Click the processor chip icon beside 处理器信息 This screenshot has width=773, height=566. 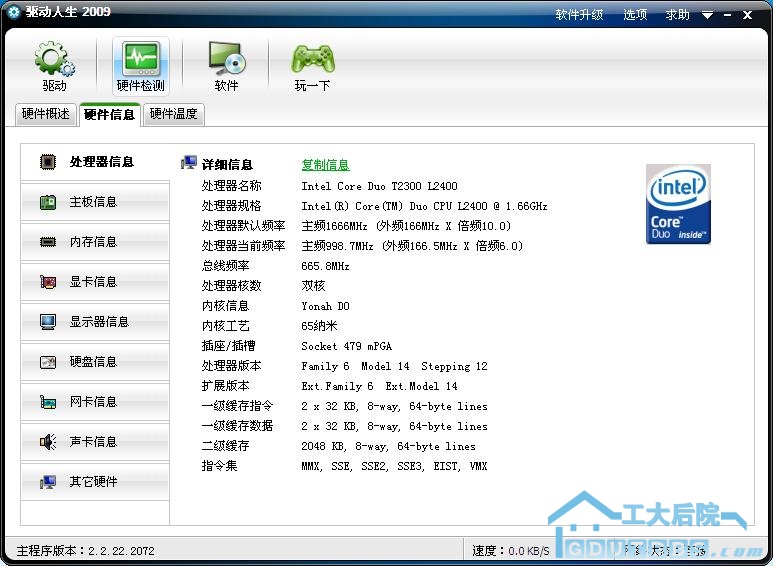pyautogui.click(x=48, y=162)
